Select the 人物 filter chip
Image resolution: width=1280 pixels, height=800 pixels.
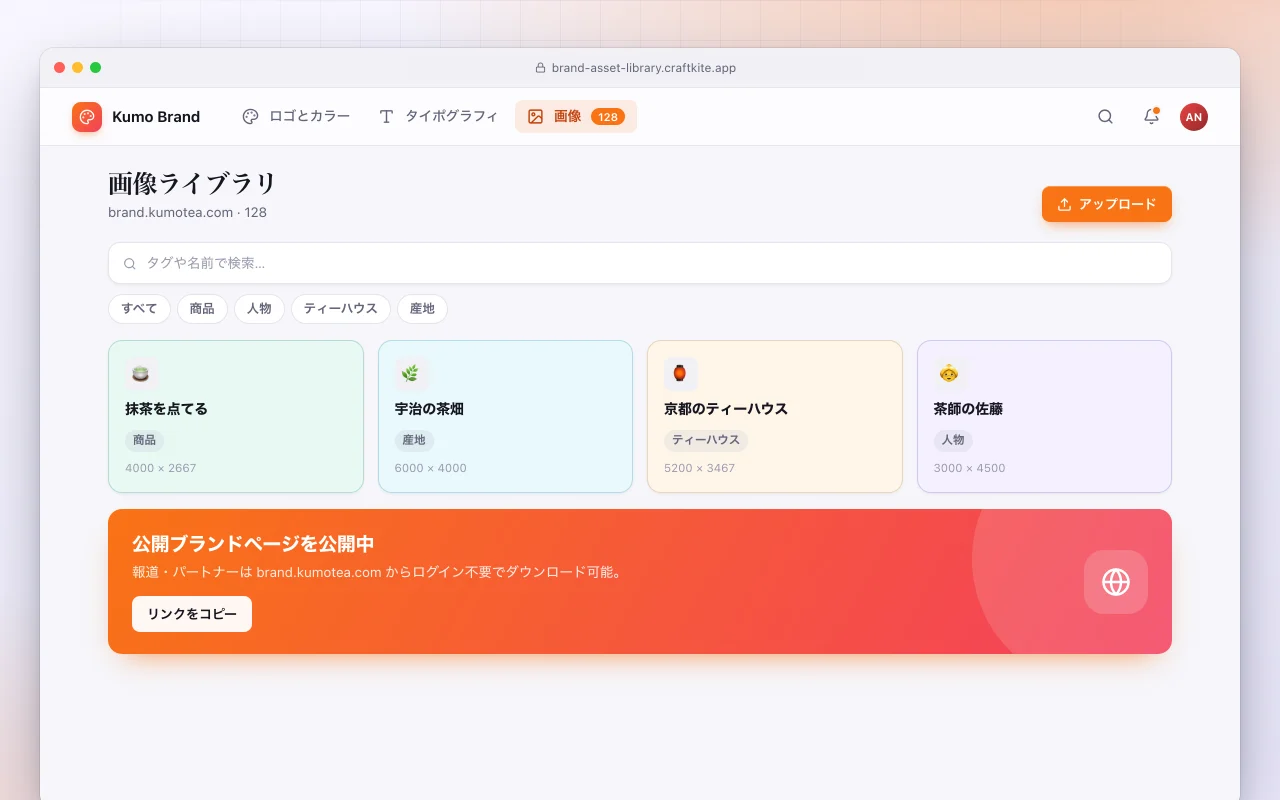click(x=259, y=309)
